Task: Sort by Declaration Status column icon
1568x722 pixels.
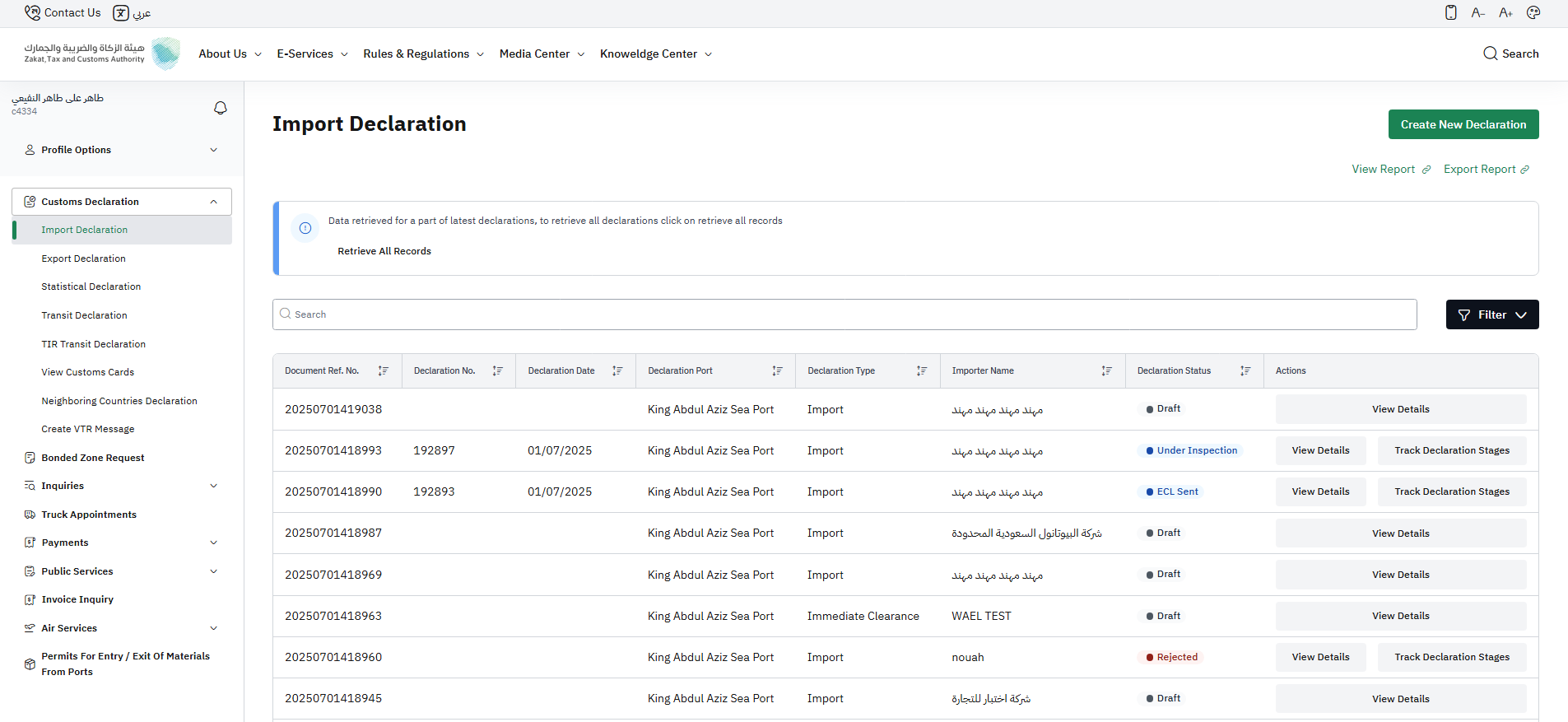Action: click(x=1245, y=371)
